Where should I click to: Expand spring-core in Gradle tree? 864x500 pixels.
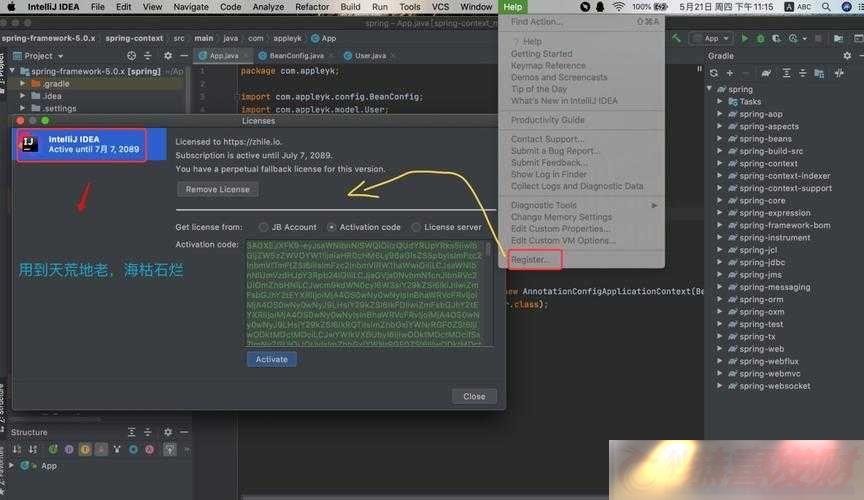click(720, 201)
